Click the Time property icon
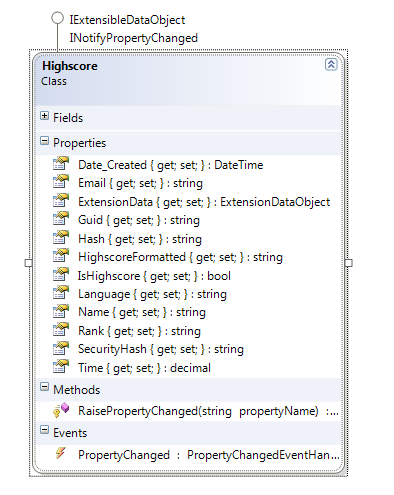 pos(61,366)
